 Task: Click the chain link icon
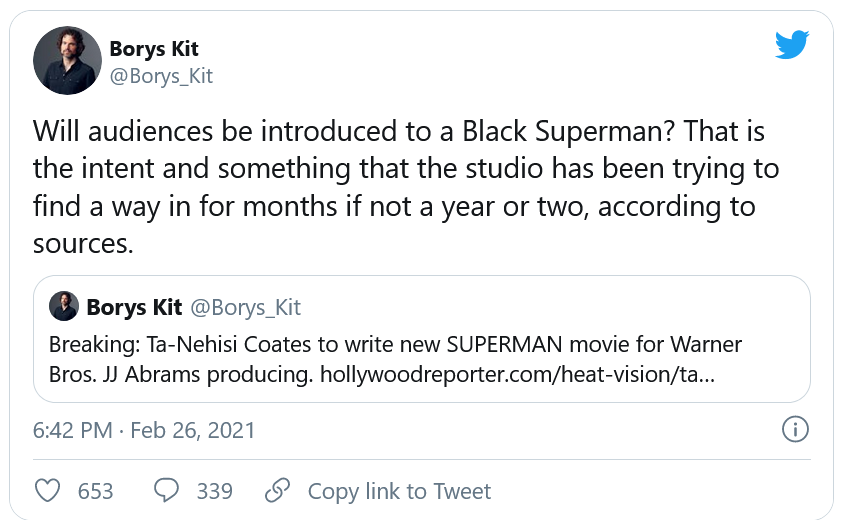point(277,491)
